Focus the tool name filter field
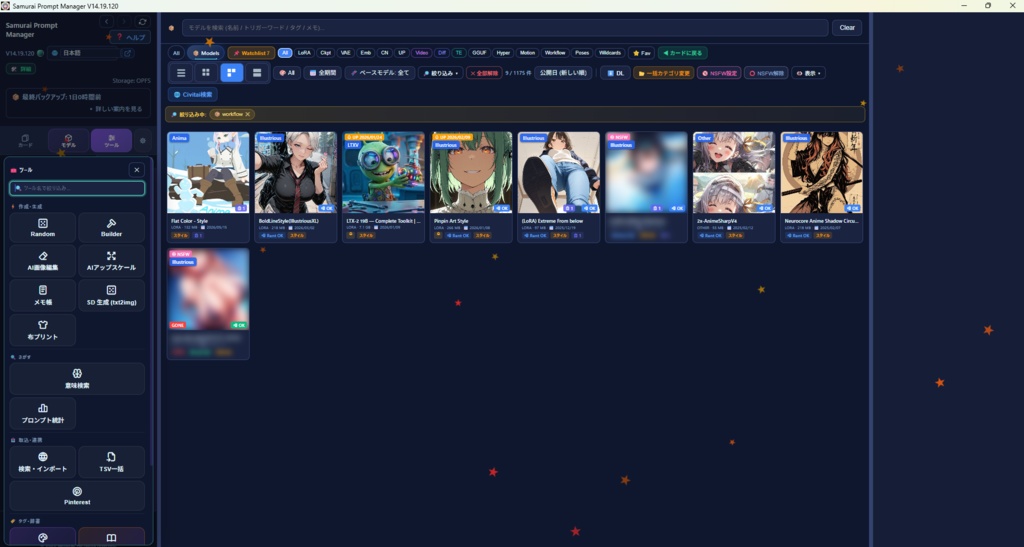 pyautogui.click(x=77, y=188)
